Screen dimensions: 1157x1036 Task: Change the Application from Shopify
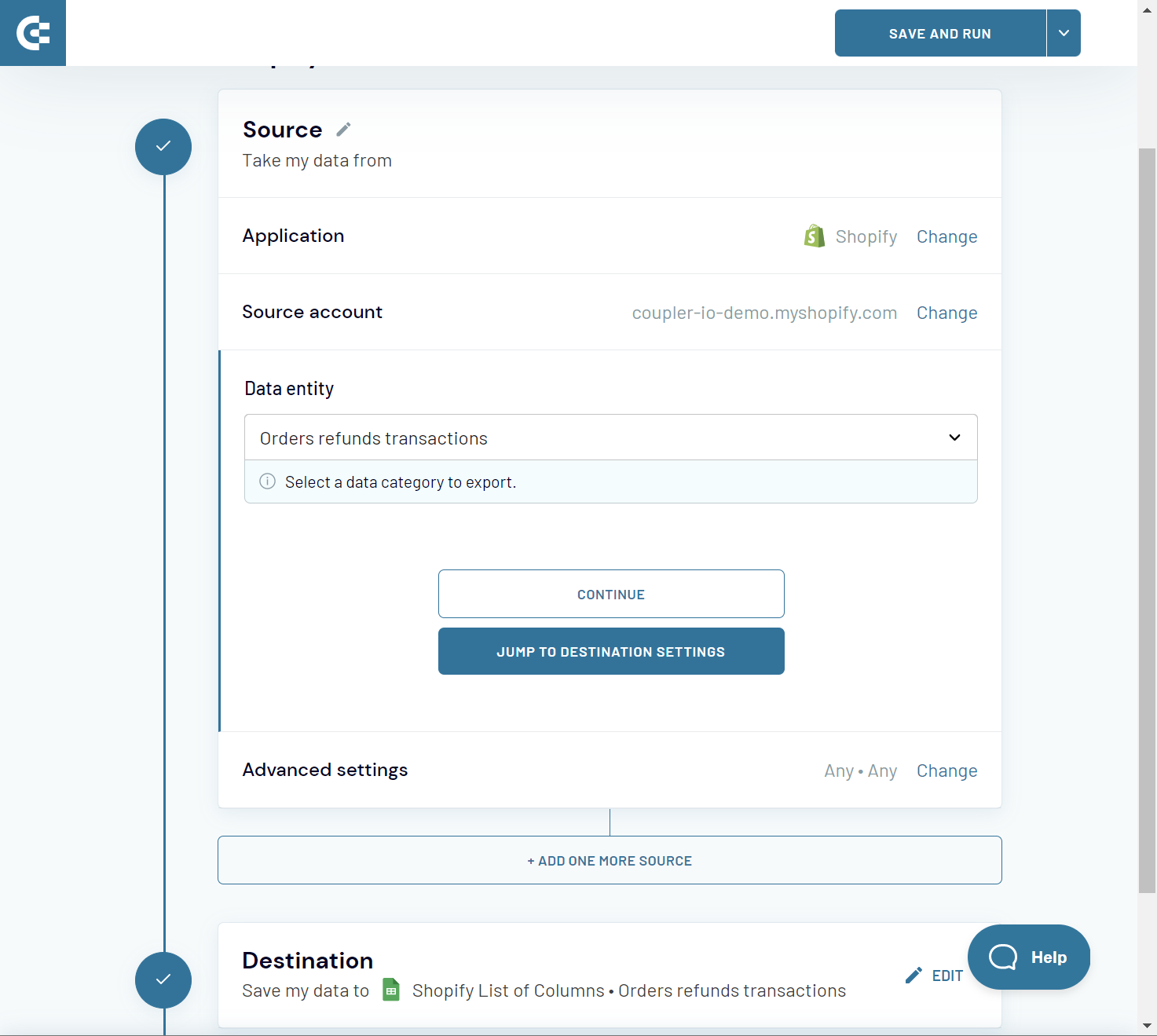(x=946, y=236)
